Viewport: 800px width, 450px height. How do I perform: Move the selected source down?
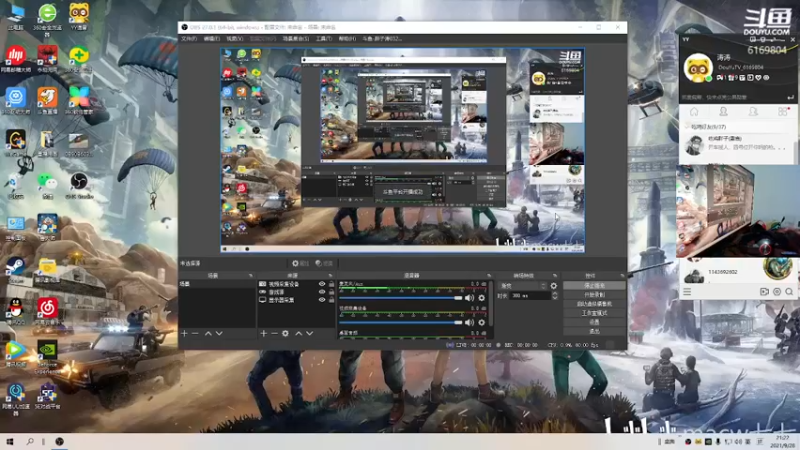tap(309, 333)
